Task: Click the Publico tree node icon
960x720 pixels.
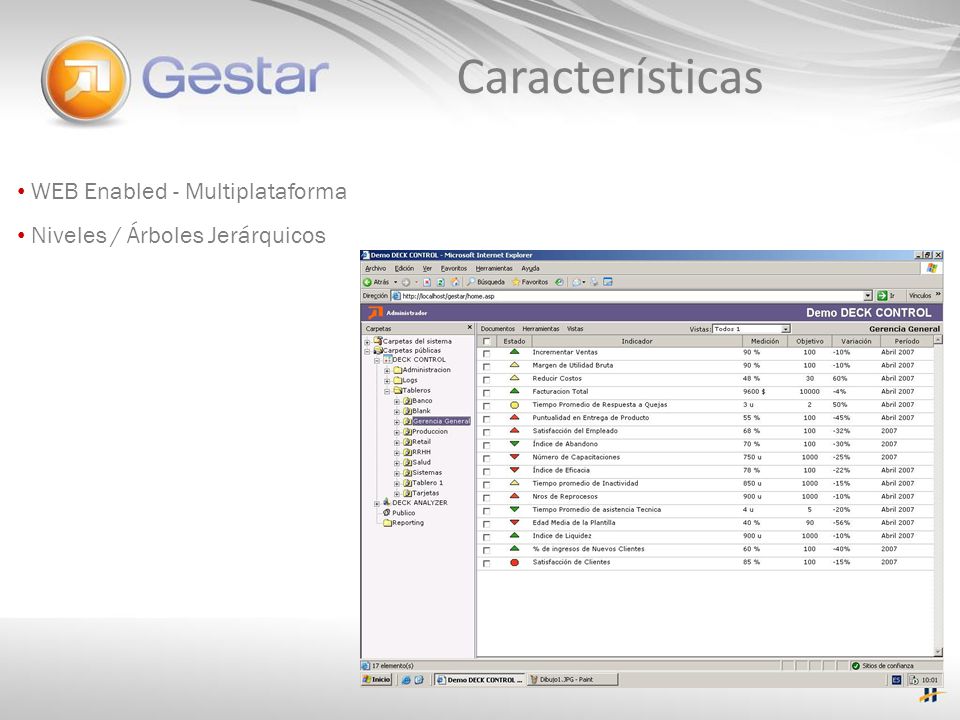Action: click(387, 513)
